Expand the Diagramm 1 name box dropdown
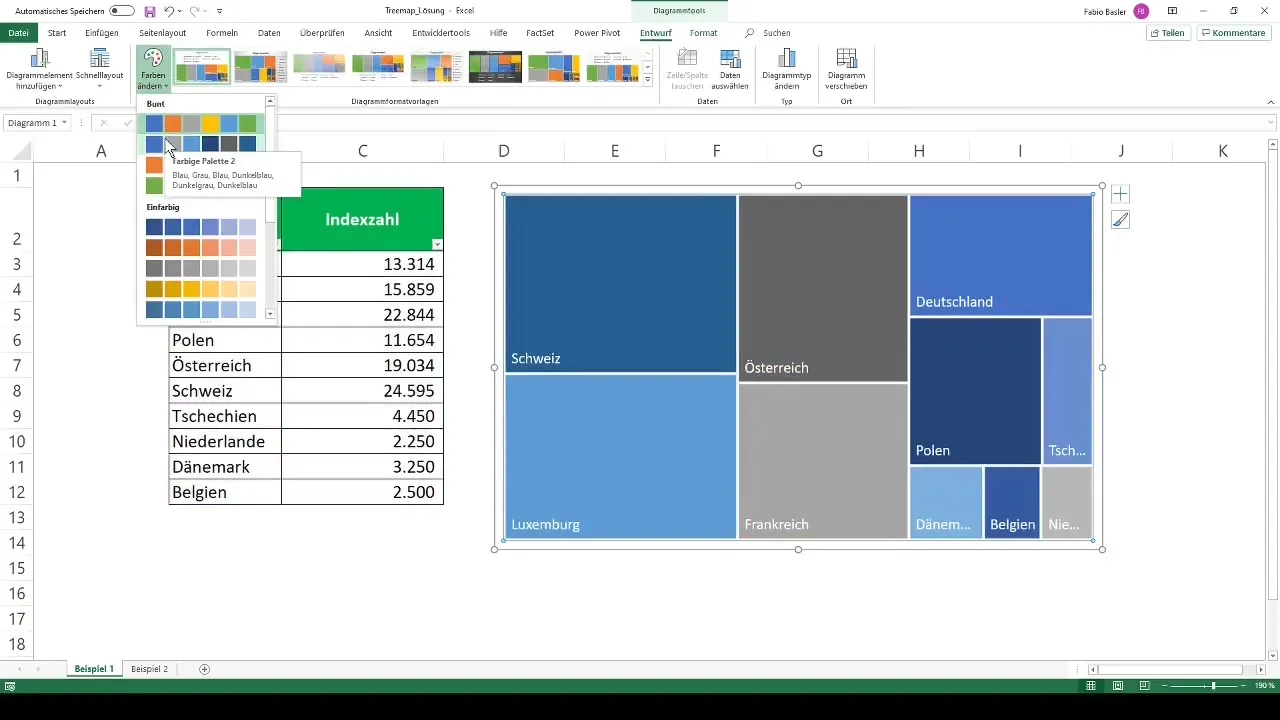The image size is (1280, 720). (x=64, y=123)
